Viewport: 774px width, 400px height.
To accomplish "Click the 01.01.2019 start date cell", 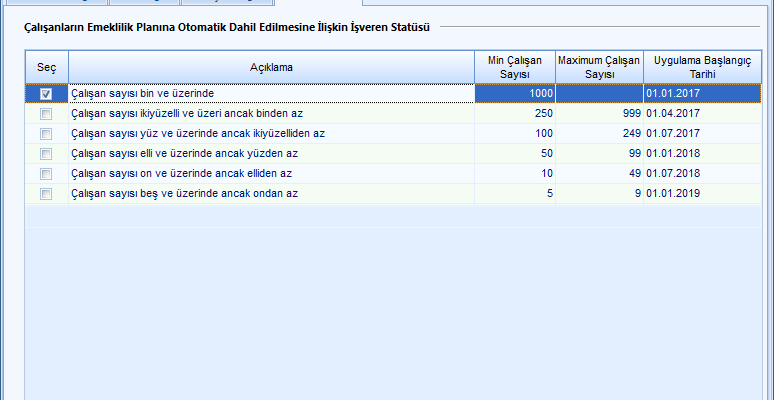I will 701,194.
